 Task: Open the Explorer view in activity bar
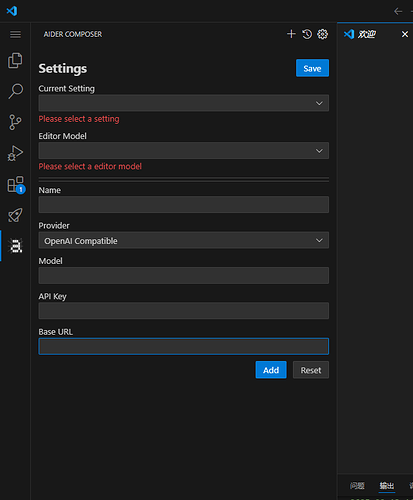15,60
